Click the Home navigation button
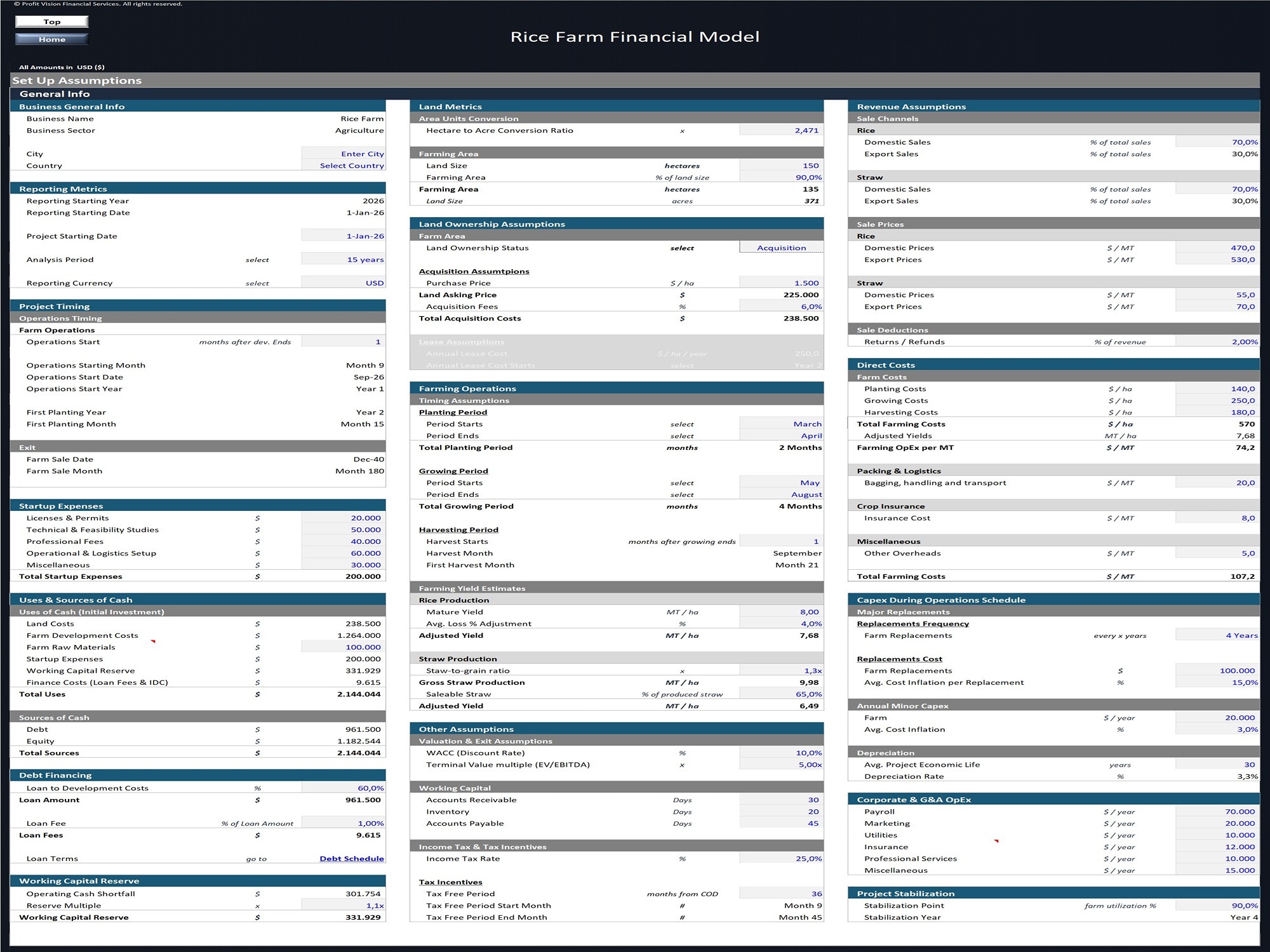 click(x=51, y=39)
